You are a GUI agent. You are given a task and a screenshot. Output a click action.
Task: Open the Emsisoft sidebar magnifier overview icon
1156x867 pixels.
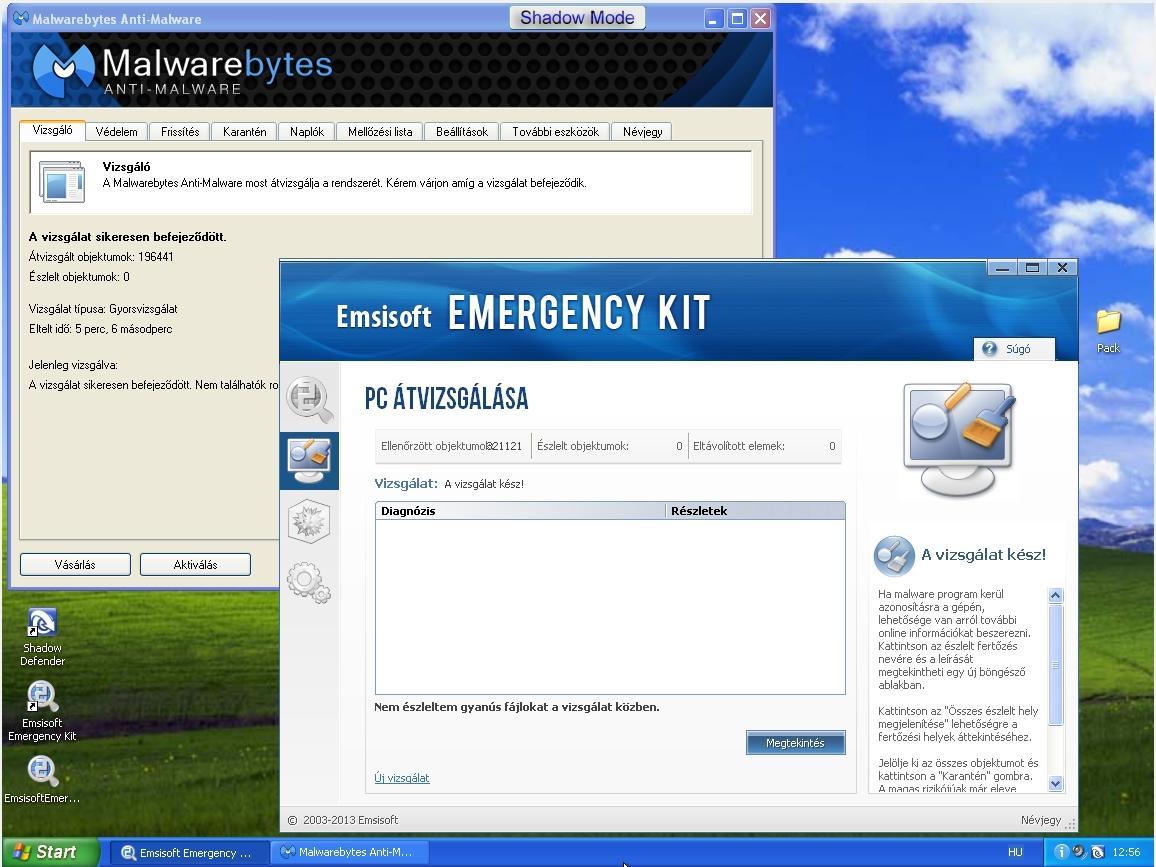click(310, 399)
